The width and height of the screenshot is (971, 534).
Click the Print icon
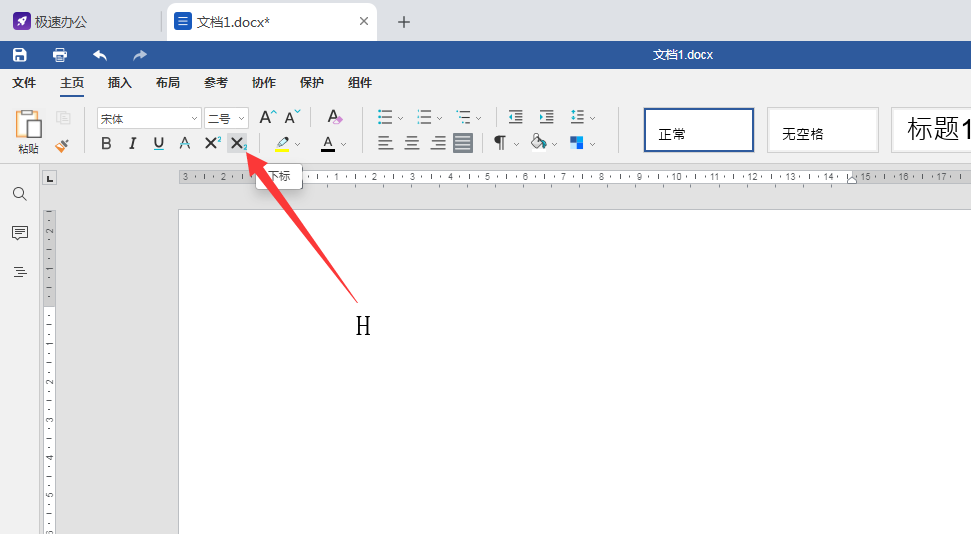tap(60, 55)
